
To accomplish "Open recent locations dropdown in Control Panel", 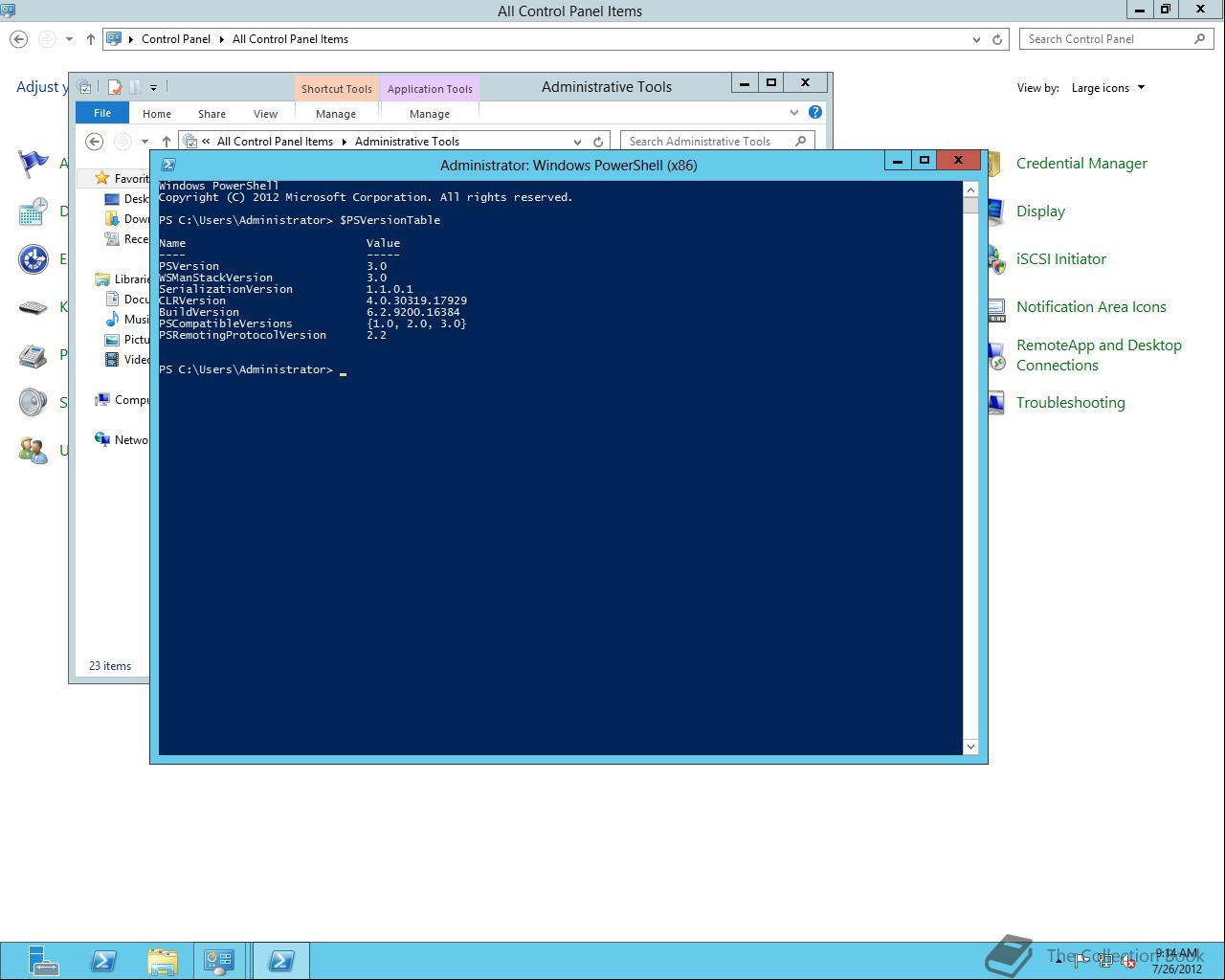I will tap(69, 39).
